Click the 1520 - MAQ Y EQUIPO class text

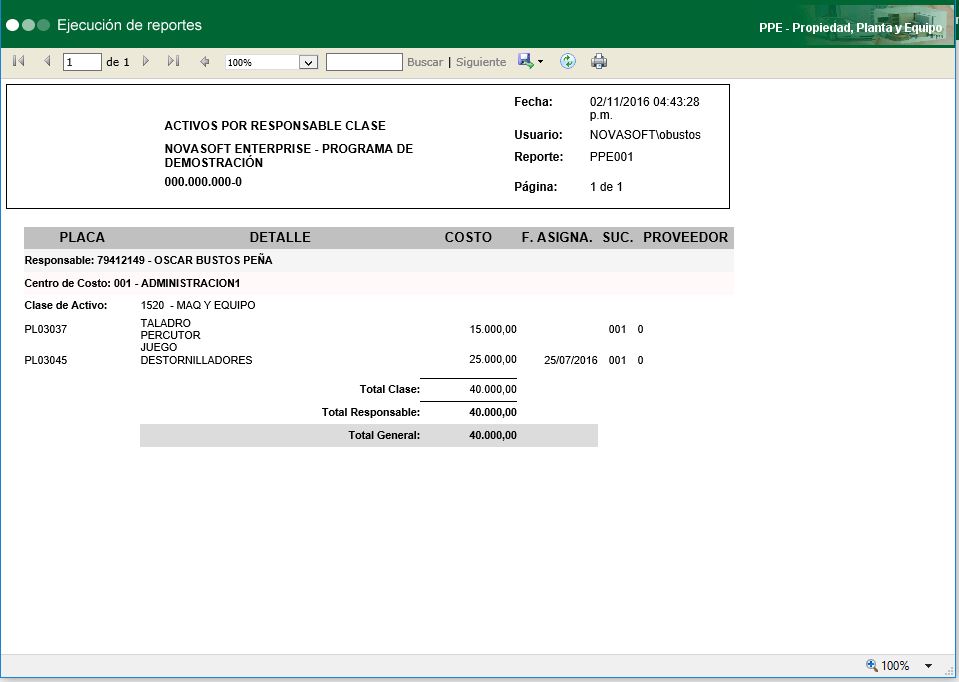click(x=198, y=305)
